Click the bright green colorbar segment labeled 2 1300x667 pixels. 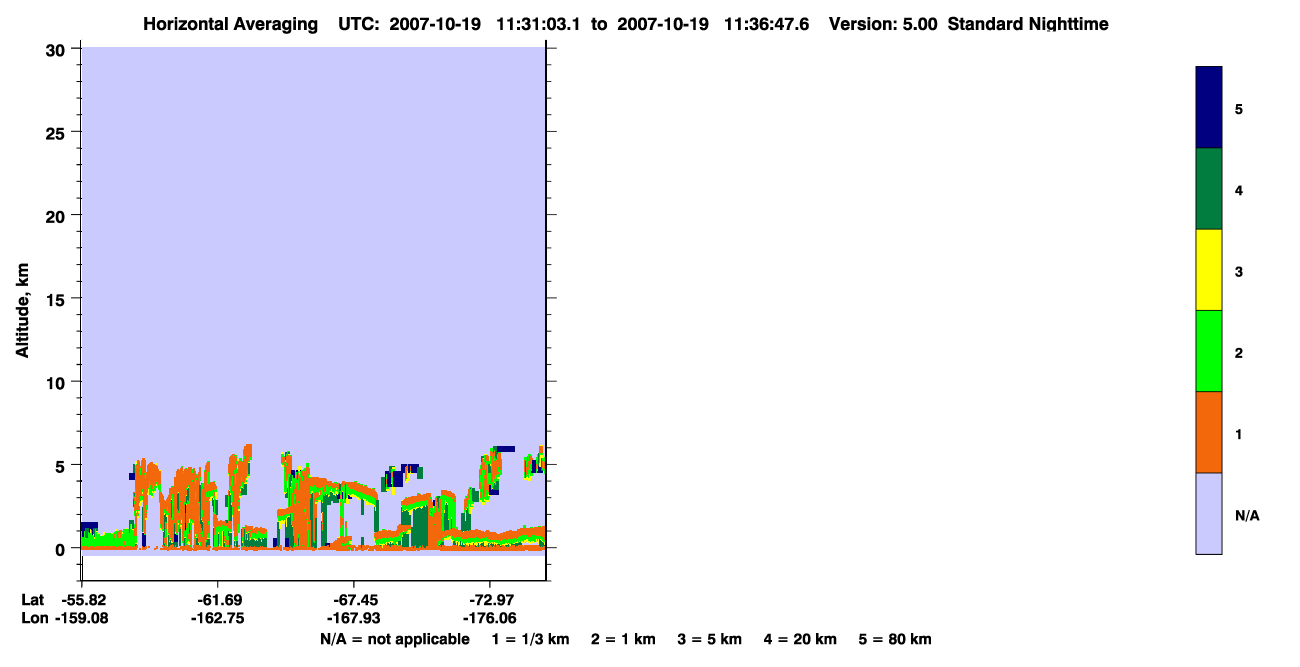[1209, 351]
